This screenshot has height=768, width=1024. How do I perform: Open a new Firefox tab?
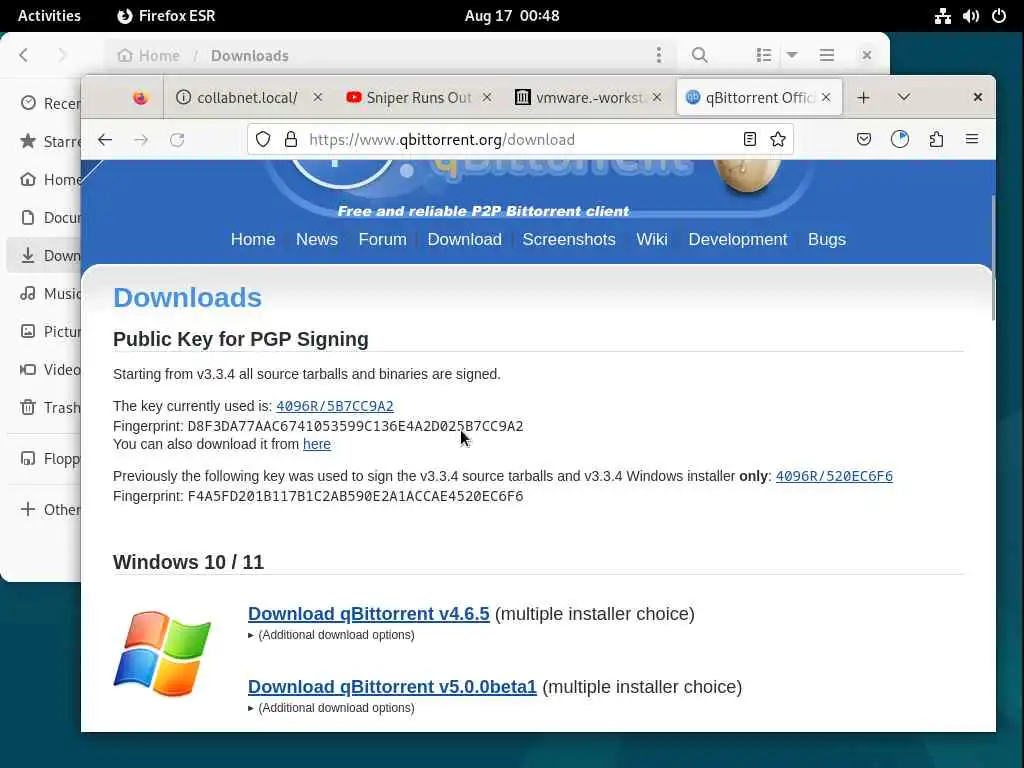(x=863, y=97)
